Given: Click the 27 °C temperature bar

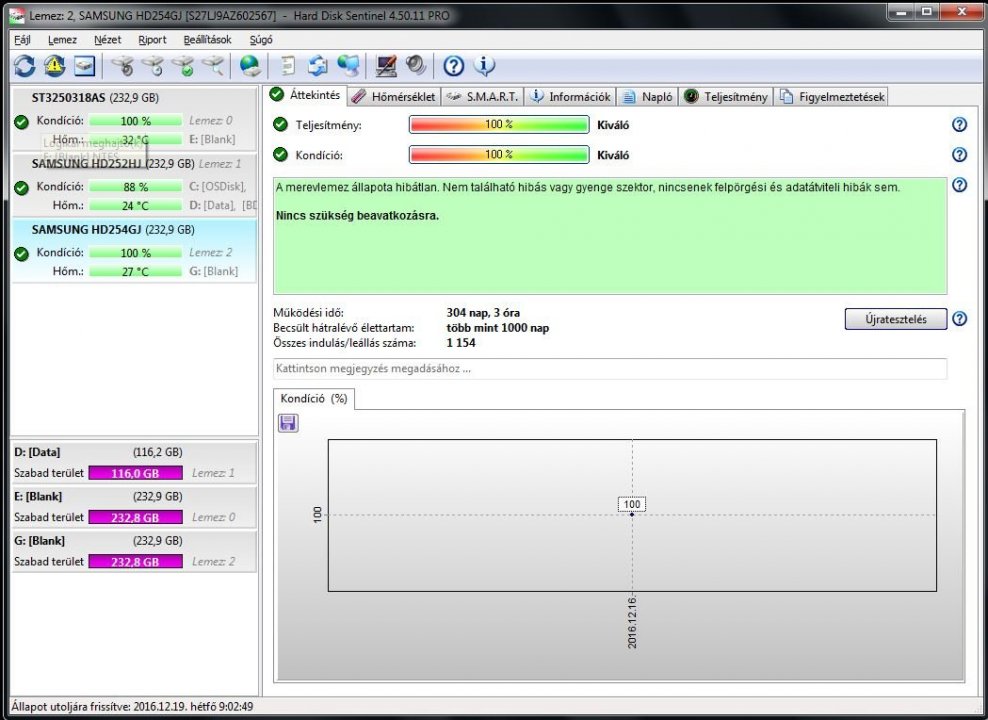Looking at the screenshot, I should coord(135,271).
